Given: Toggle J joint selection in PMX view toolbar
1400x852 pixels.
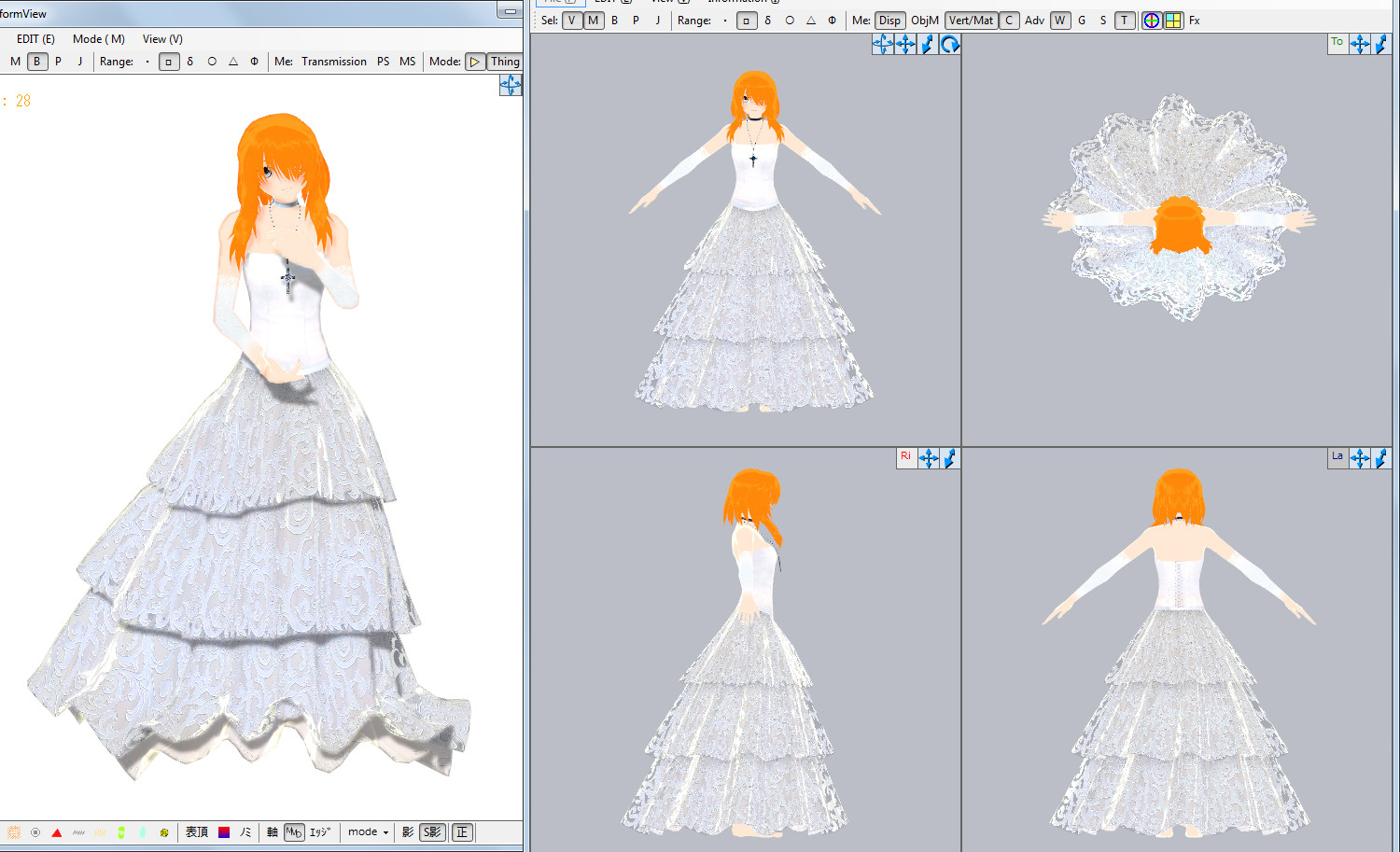Looking at the screenshot, I should (658, 21).
